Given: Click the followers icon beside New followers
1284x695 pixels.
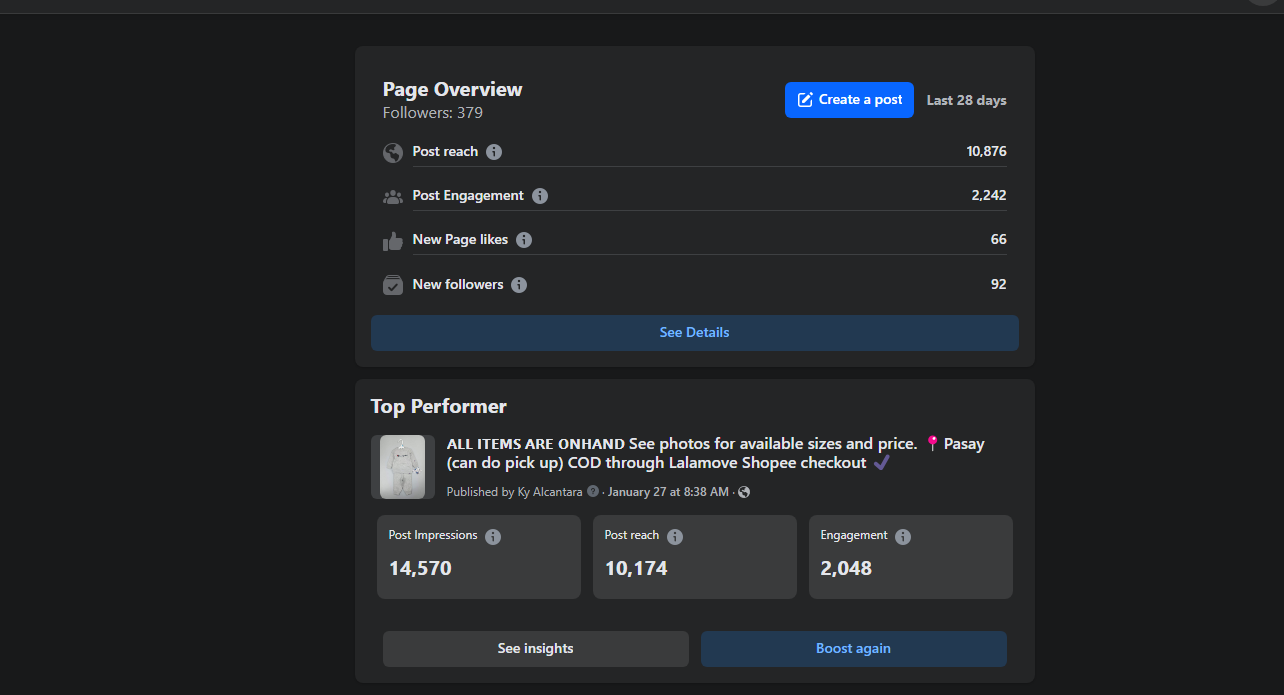Looking at the screenshot, I should coord(393,285).
